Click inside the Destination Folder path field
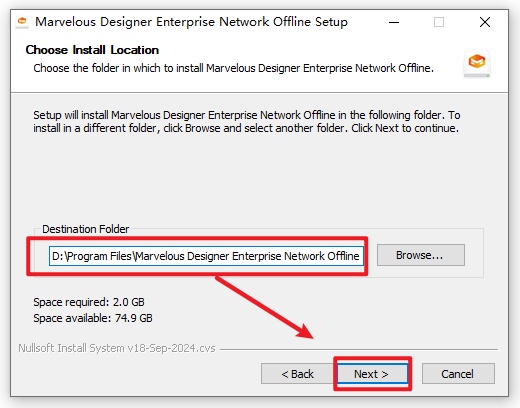The width and height of the screenshot is (520, 408). pyautogui.click(x=206, y=256)
